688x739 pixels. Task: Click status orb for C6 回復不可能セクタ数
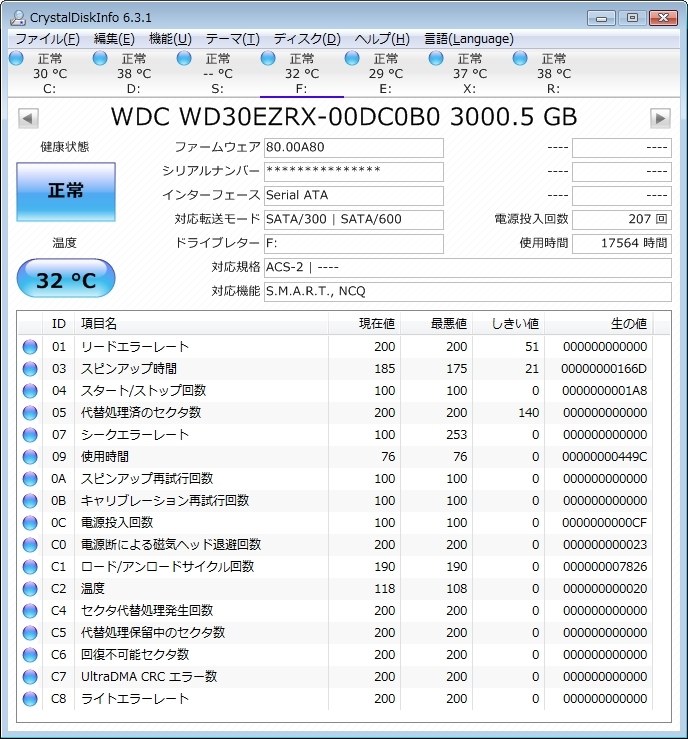tap(30, 655)
